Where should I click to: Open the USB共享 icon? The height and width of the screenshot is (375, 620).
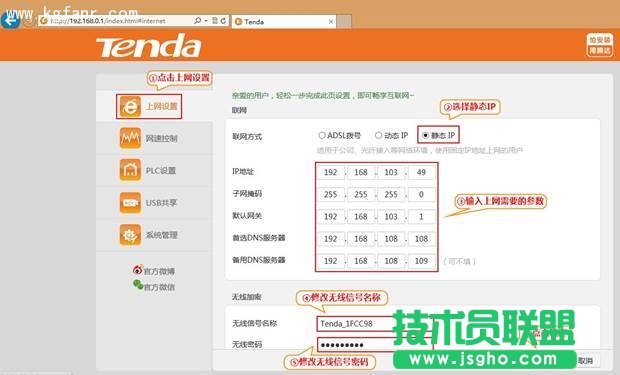click(130, 203)
